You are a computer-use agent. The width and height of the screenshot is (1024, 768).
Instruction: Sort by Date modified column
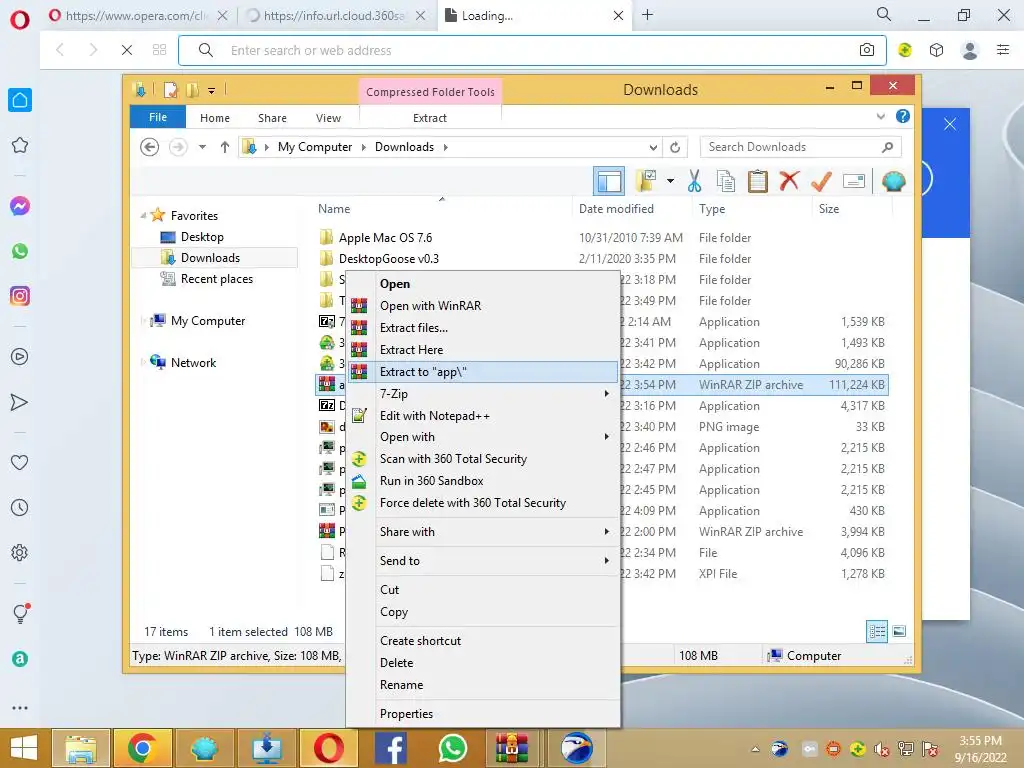coord(616,209)
